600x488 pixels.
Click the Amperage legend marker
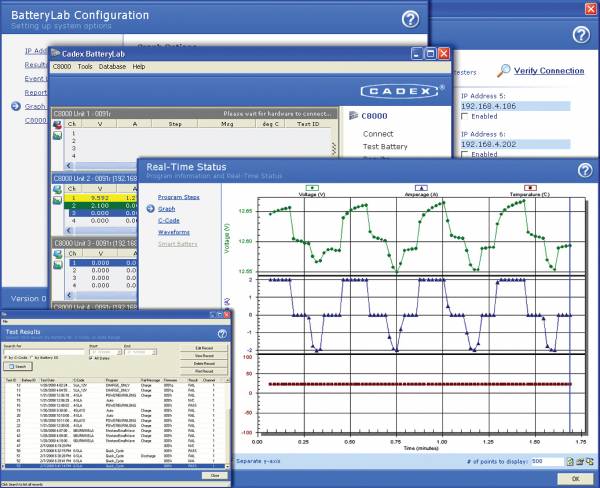click(x=420, y=187)
